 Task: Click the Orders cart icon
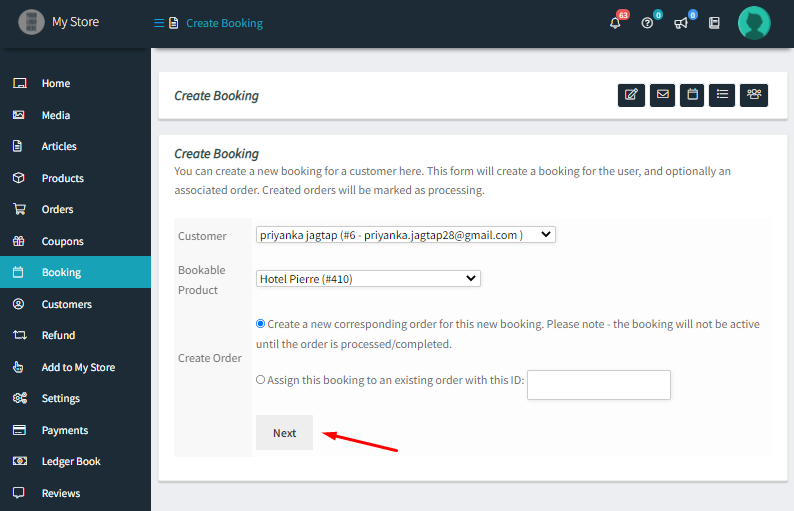[x=19, y=209]
